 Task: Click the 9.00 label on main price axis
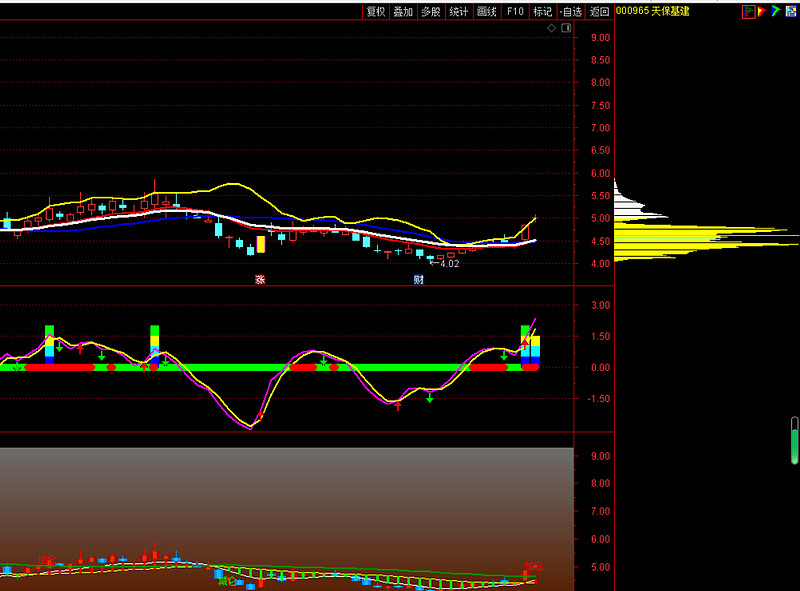coord(601,38)
